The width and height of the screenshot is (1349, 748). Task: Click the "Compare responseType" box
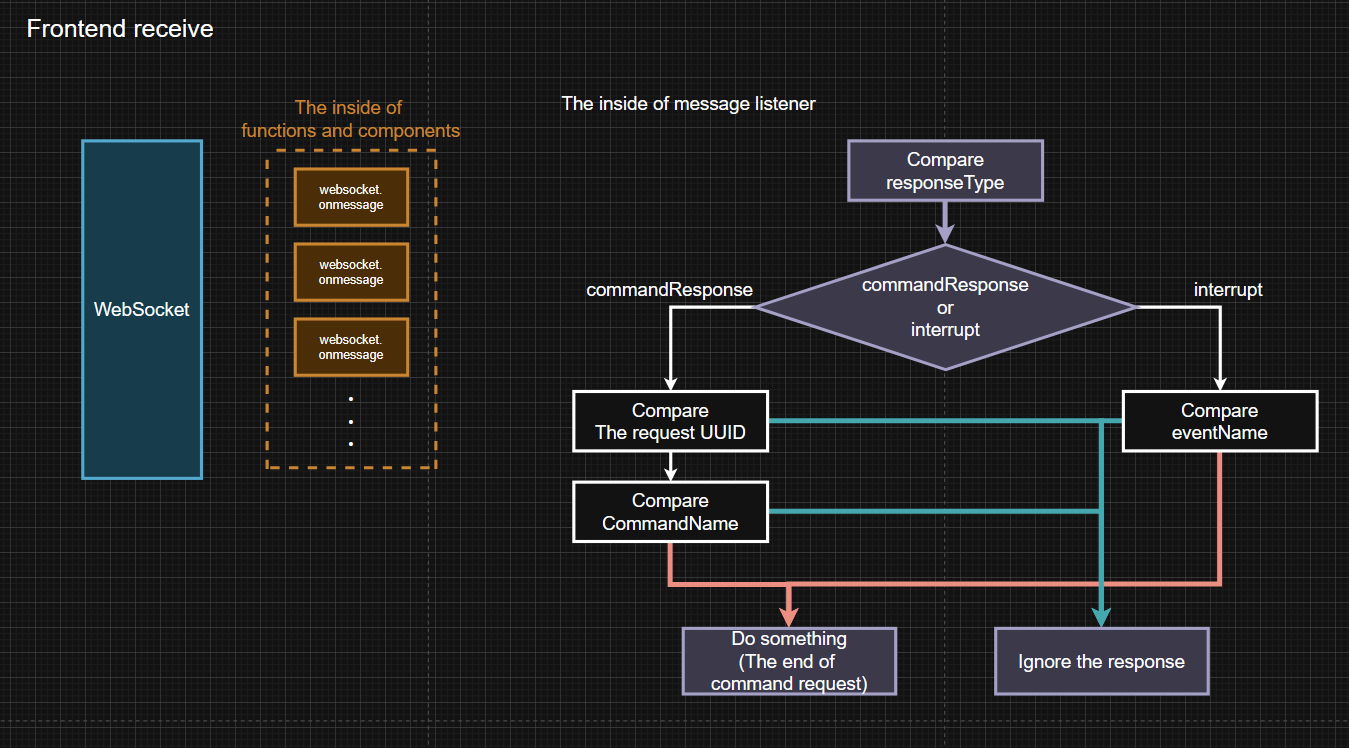coord(945,171)
